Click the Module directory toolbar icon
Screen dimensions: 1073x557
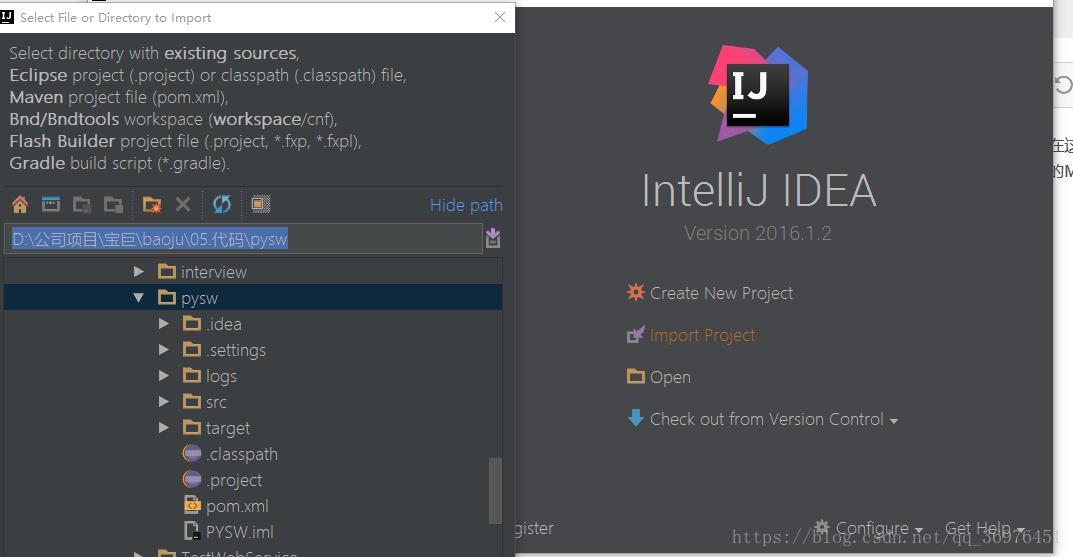(114, 204)
